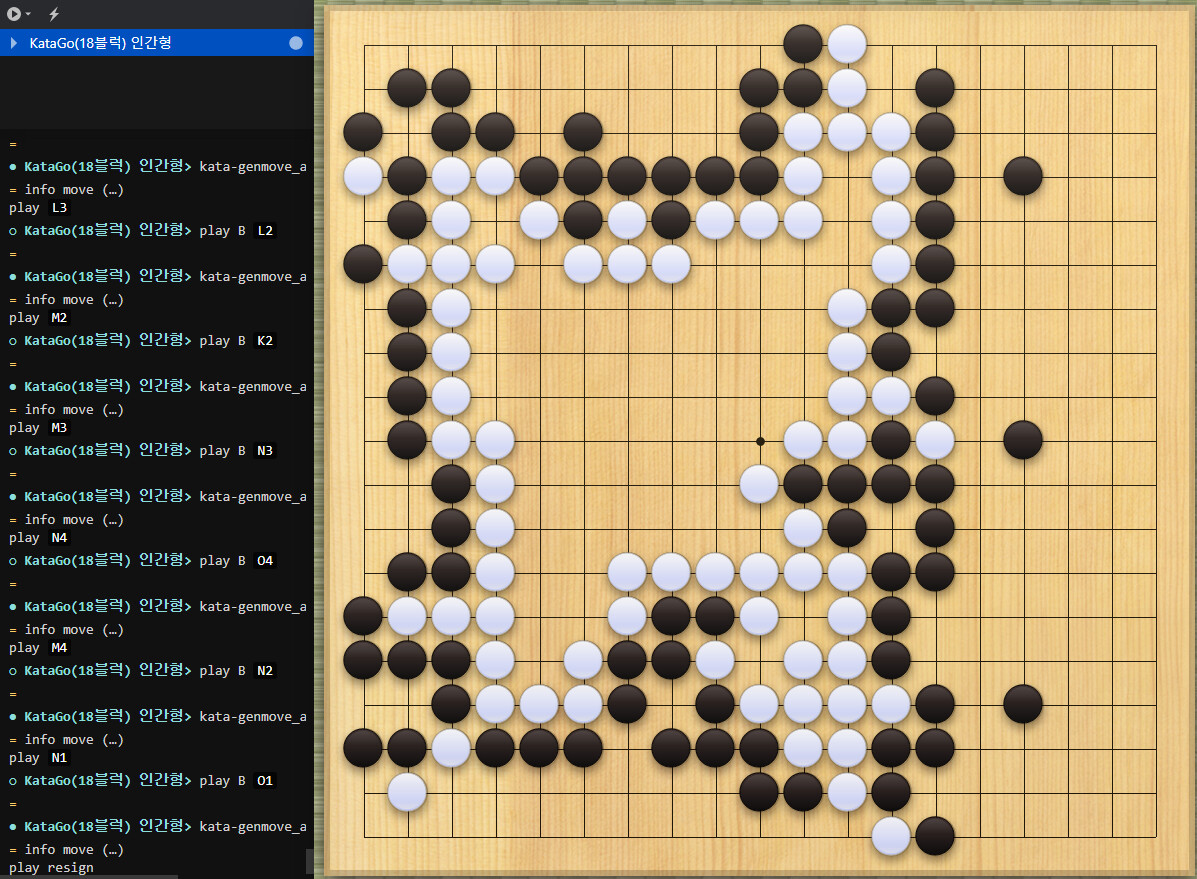Image resolution: width=1197 pixels, height=879 pixels.
Task: Click the play/start engine game icon
Action: pyautogui.click(x=14, y=14)
